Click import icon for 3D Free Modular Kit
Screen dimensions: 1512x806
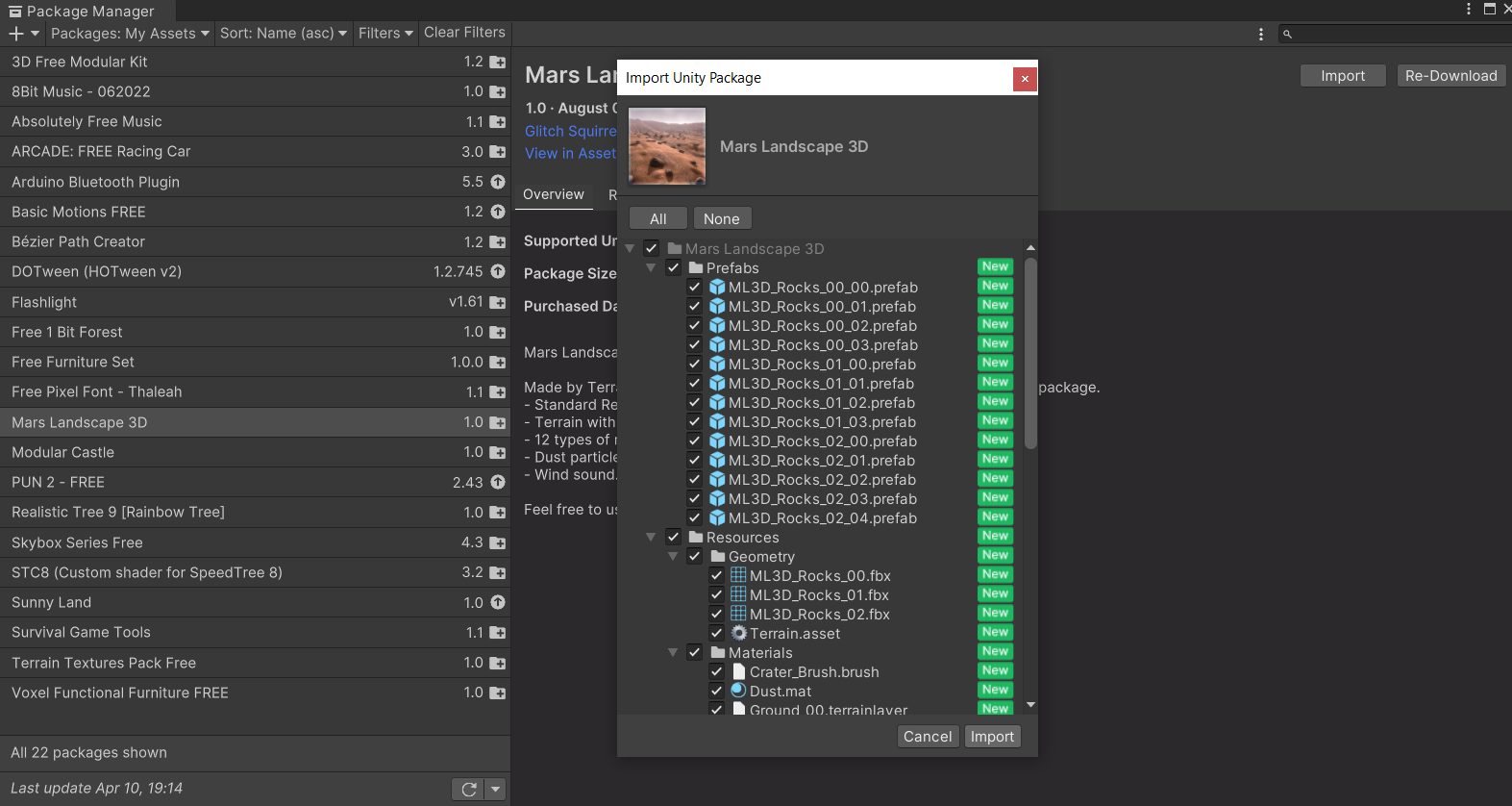(497, 62)
